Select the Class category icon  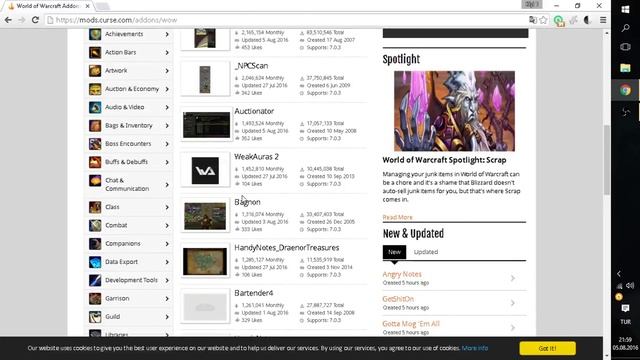point(95,207)
